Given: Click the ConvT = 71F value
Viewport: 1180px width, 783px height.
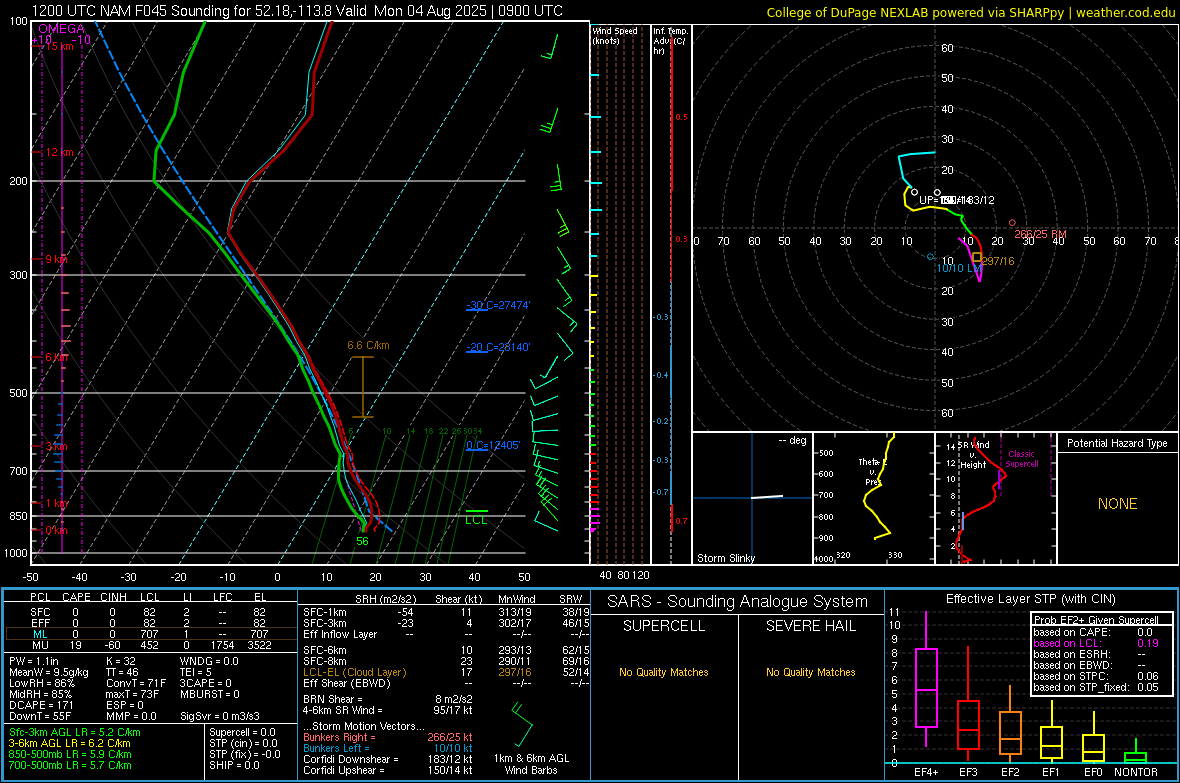Looking at the screenshot, I should [136, 684].
